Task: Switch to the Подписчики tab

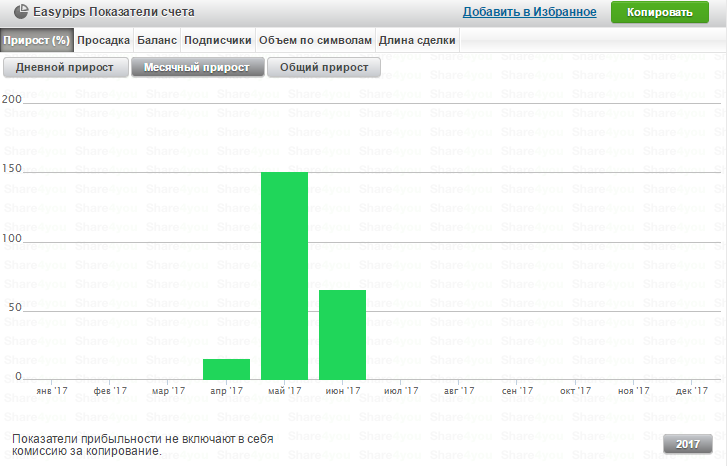Action: [218, 40]
